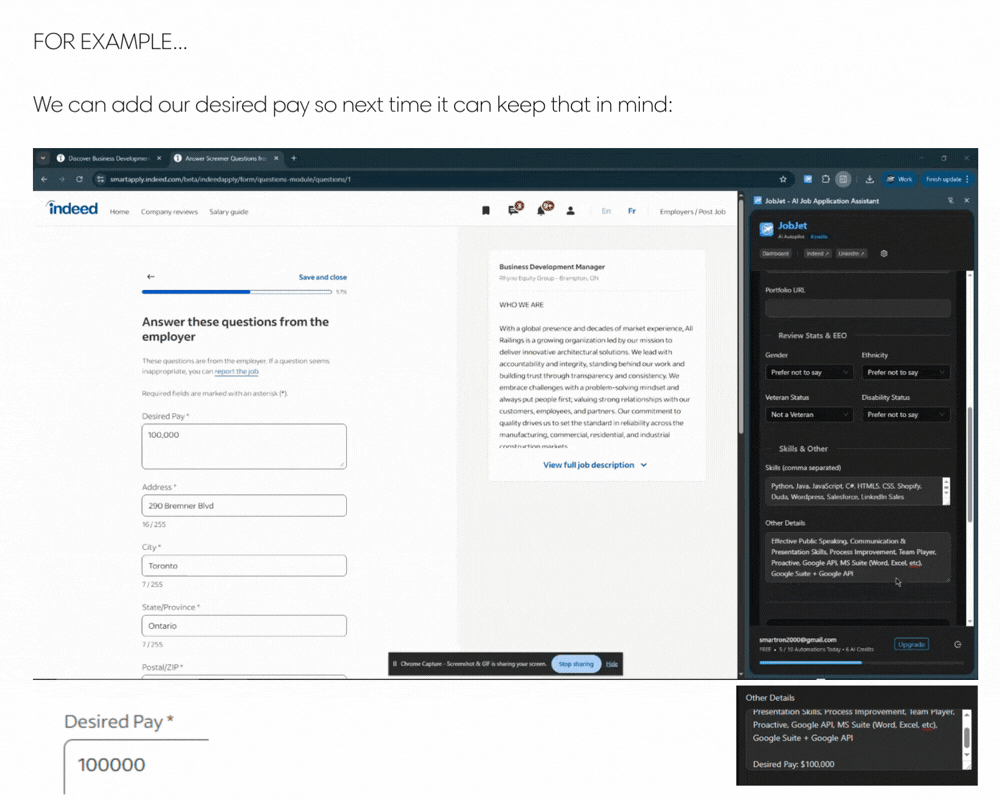Click the Upgrade button in JobJet

coord(911,645)
